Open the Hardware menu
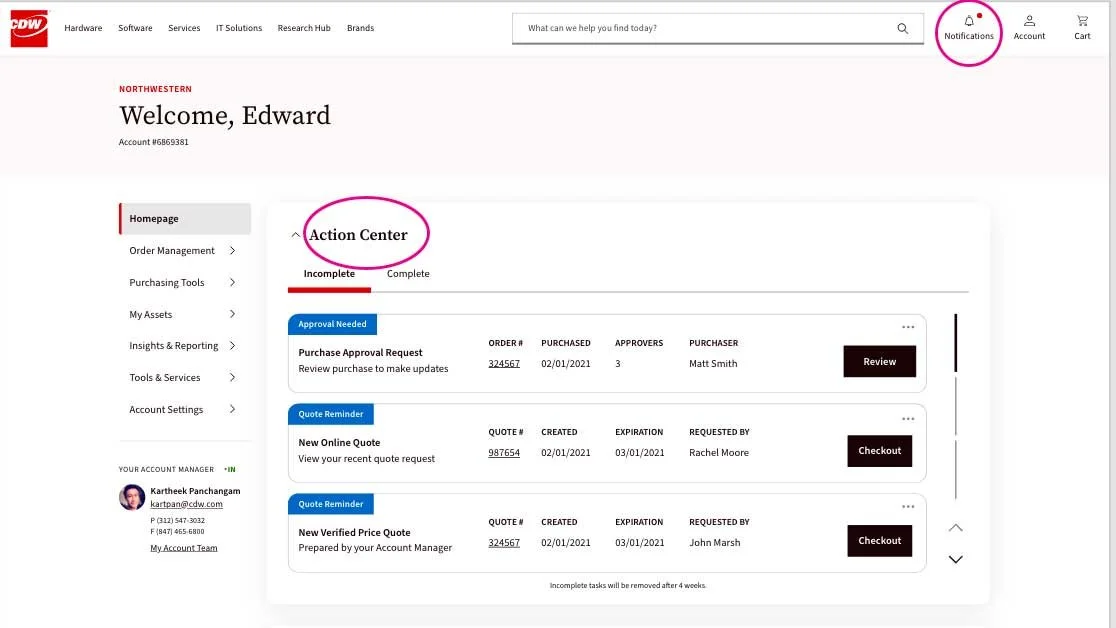The height and width of the screenshot is (628, 1116). pos(83,28)
